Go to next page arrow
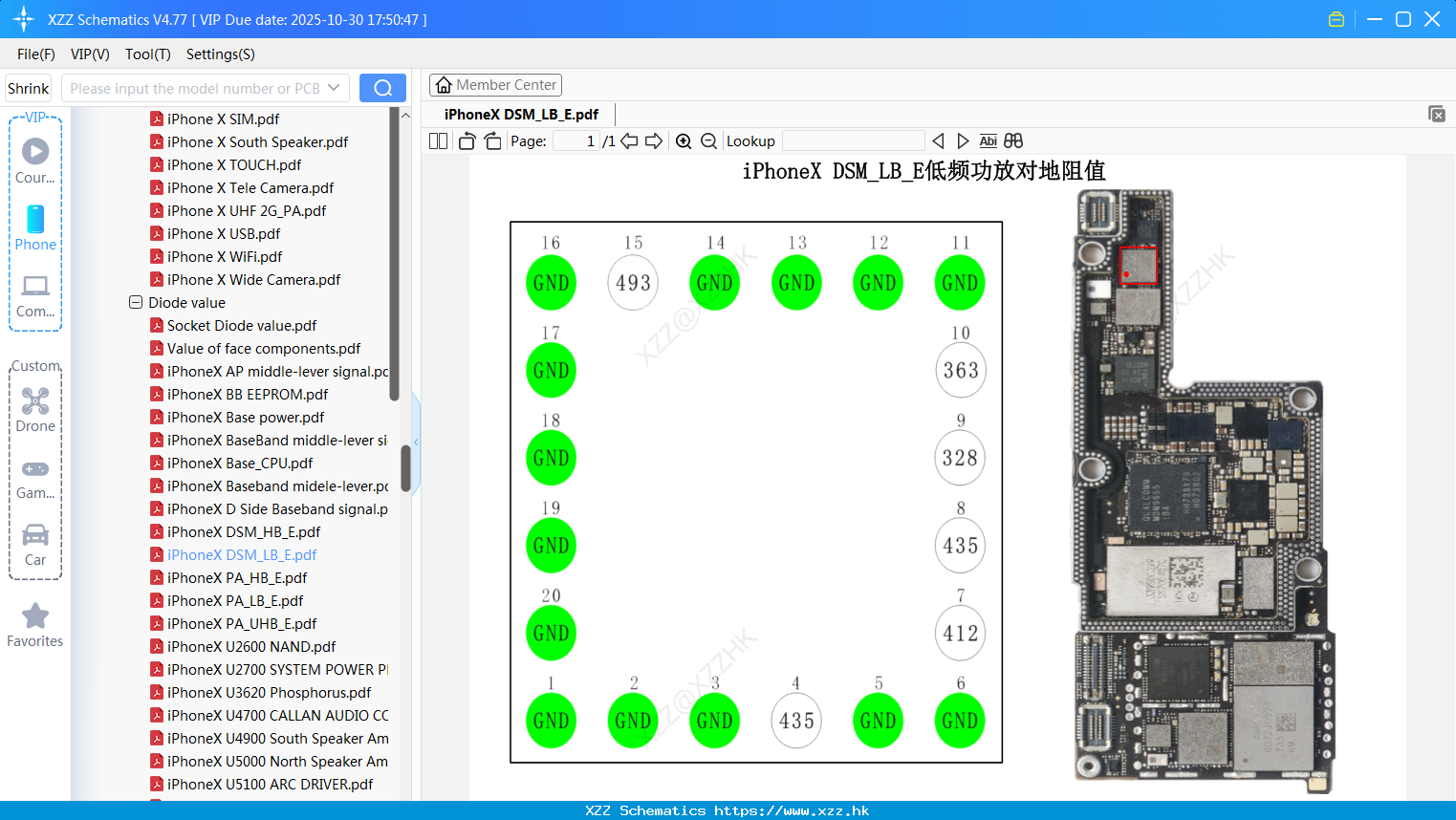Screen dimensions: 1456x820 [654, 140]
